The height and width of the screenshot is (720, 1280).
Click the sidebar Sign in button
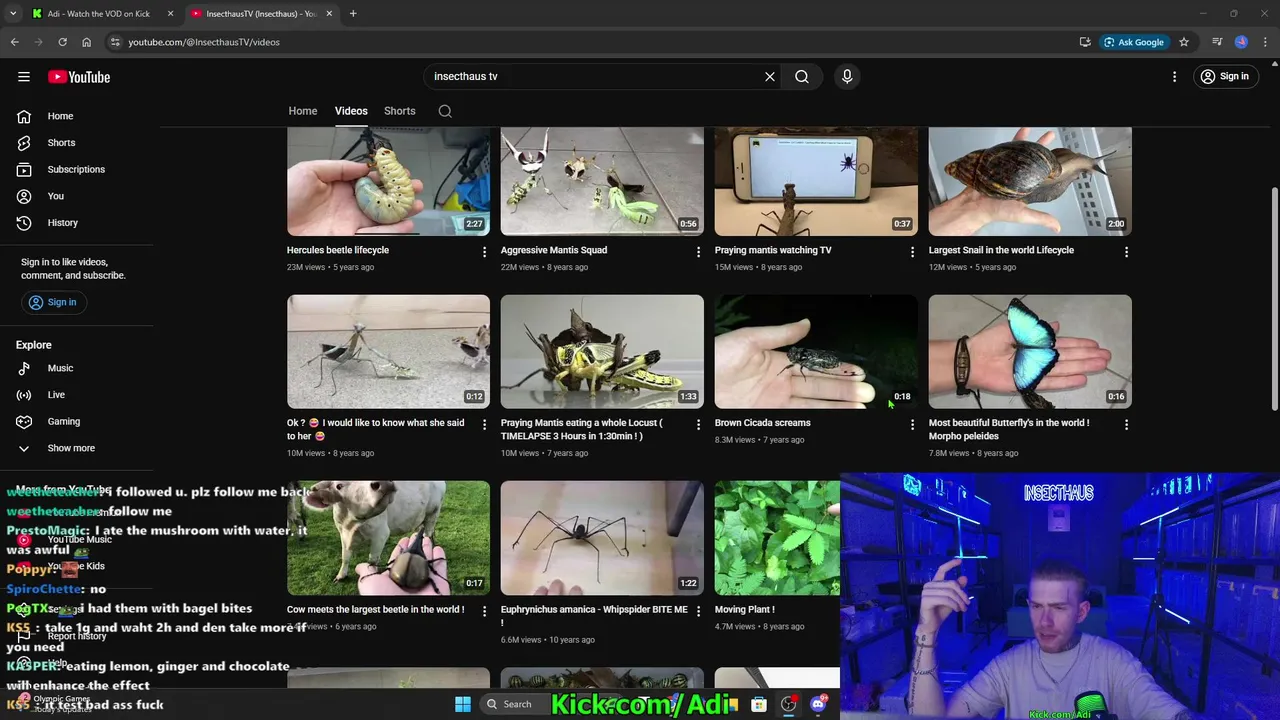coord(52,302)
